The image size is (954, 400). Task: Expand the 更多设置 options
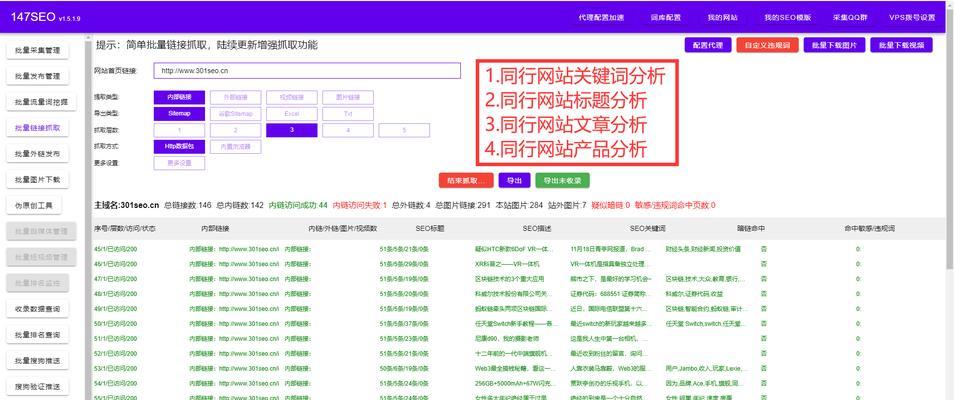pyautogui.click(x=179, y=163)
